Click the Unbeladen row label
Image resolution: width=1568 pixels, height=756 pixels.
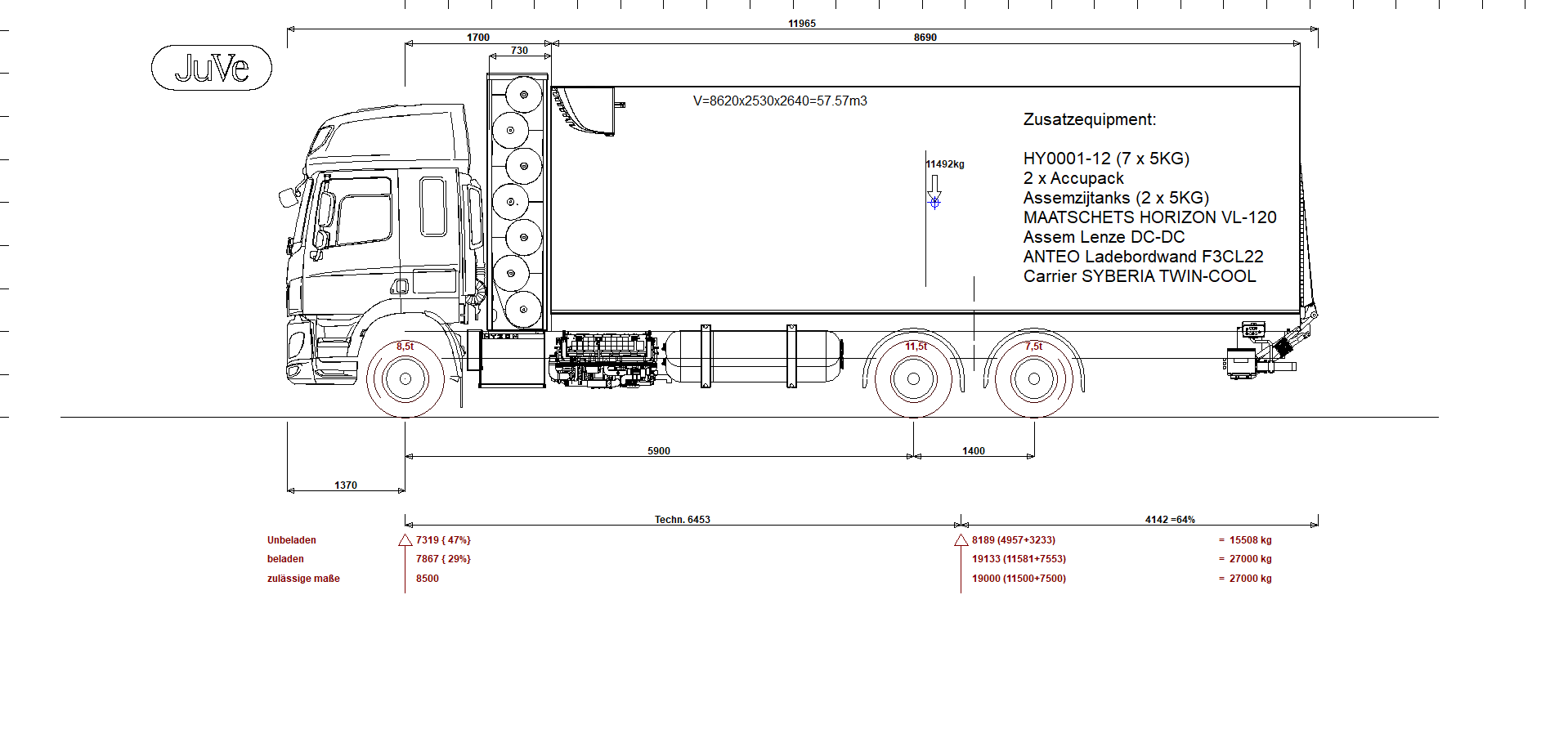click(292, 540)
